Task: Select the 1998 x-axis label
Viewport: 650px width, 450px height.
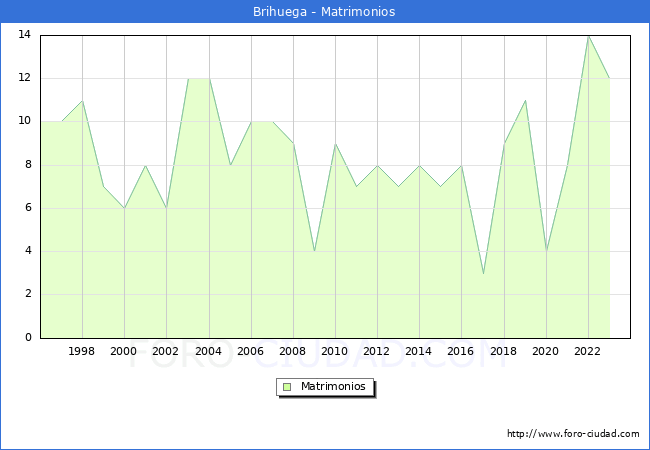Action: [81, 351]
